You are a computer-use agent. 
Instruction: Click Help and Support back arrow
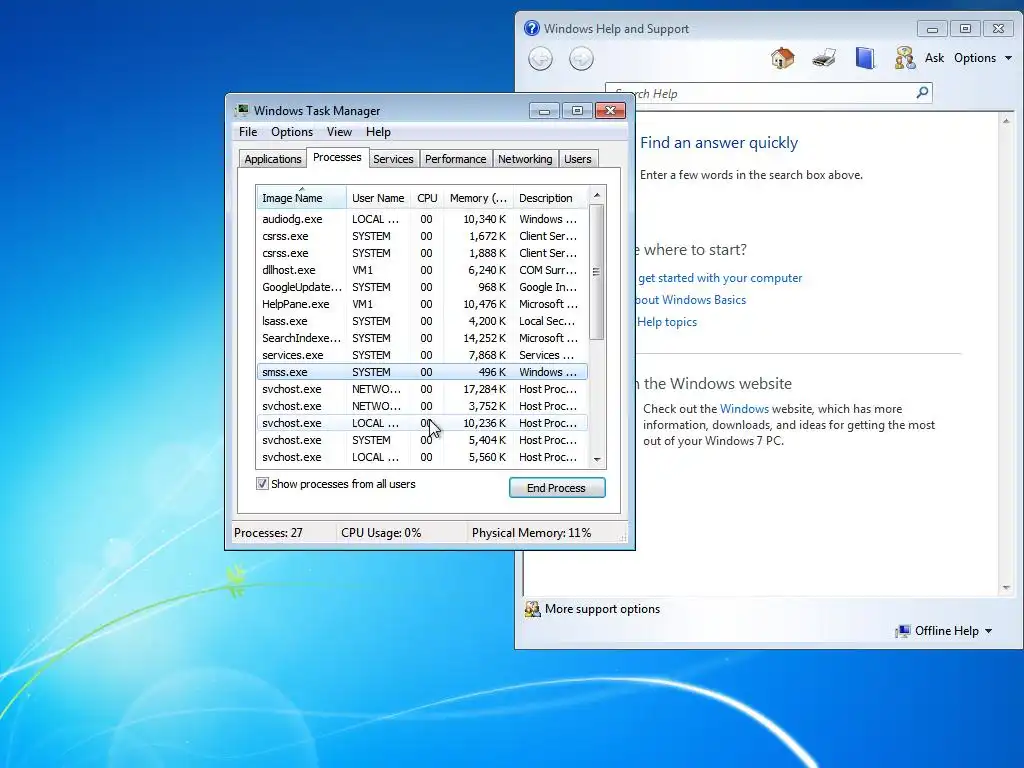click(x=540, y=59)
